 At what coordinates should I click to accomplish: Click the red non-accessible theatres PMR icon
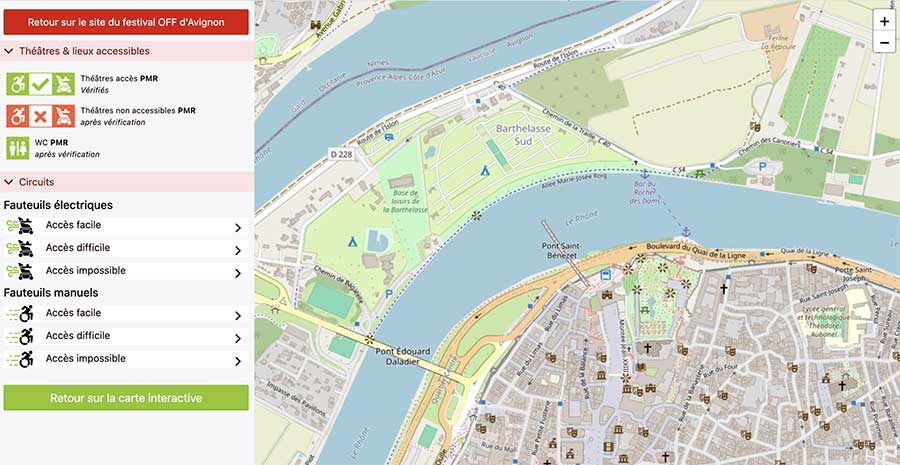point(40,116)
